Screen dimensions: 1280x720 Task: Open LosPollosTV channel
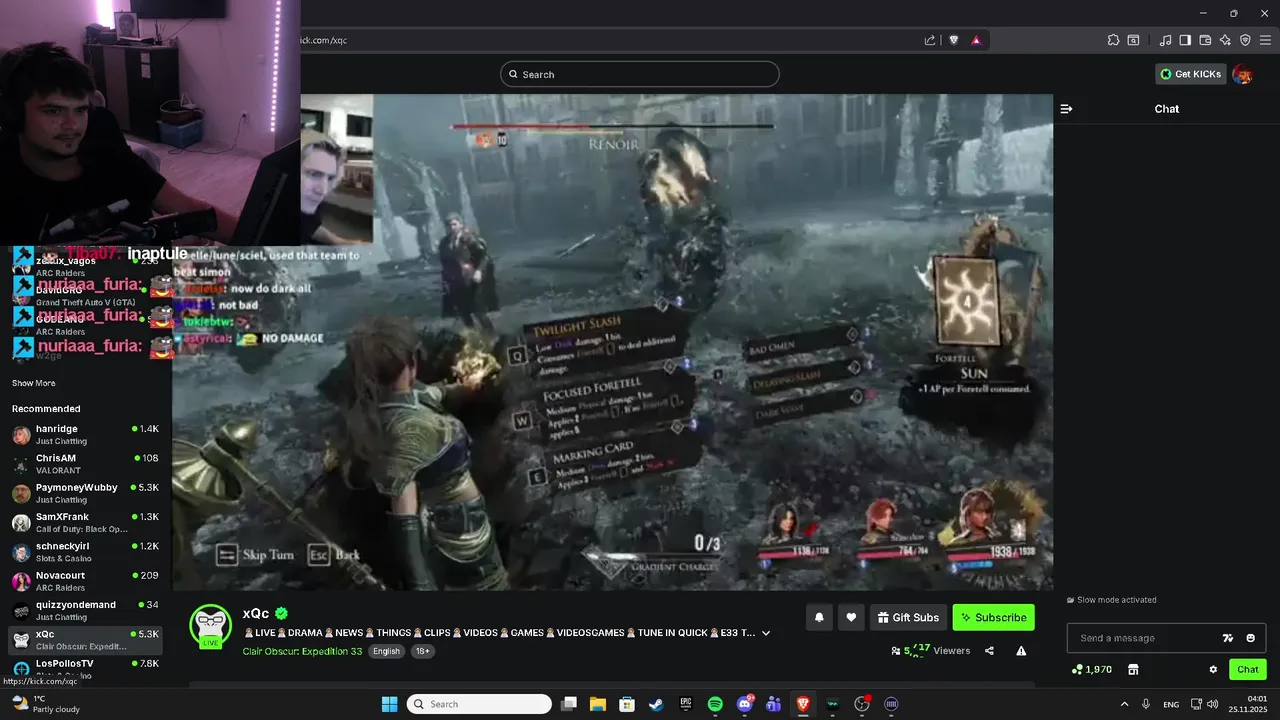point(86,668)
